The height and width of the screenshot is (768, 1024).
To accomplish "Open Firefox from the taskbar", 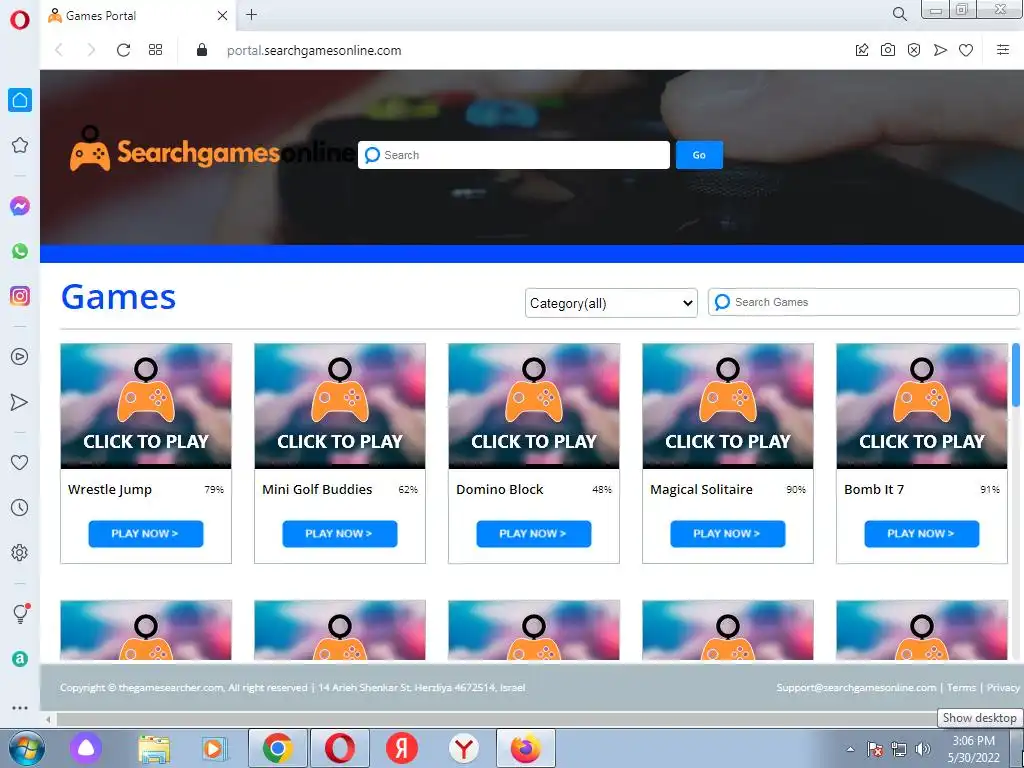I will [x=526, y=748].
